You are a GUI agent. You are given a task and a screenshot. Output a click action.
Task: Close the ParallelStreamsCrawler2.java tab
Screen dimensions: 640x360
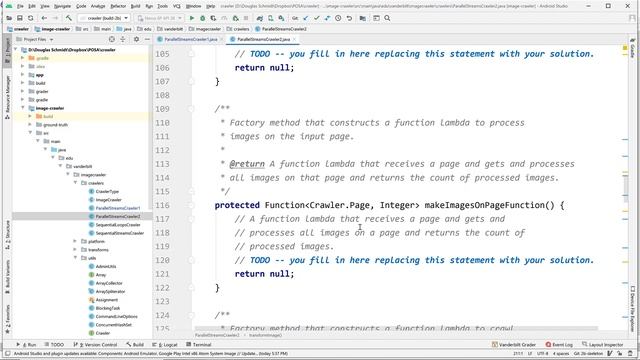tap(294, 39)
